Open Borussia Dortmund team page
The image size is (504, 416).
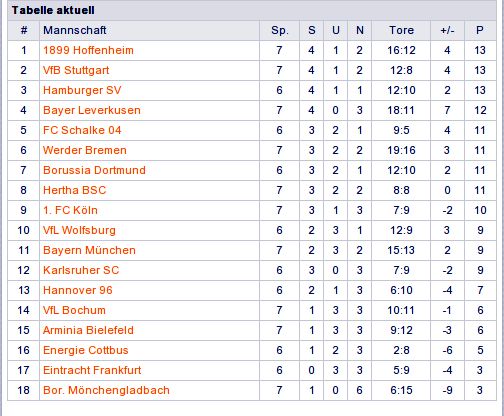click(94, 170)
